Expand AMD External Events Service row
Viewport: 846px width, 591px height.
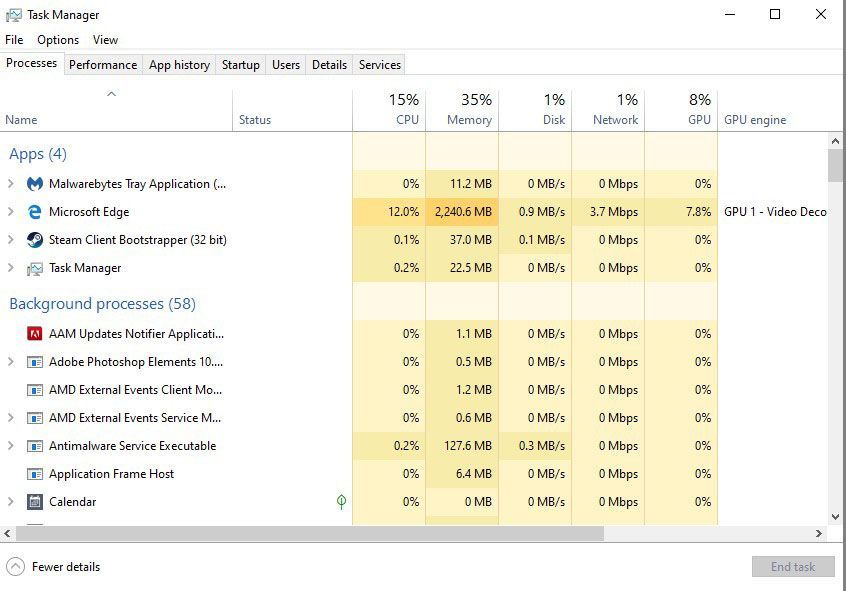pos(10,418)
